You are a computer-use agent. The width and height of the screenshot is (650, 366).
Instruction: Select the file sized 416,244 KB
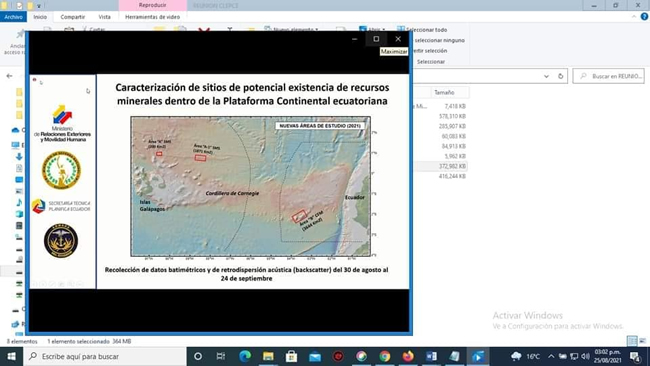pos(452,176)
